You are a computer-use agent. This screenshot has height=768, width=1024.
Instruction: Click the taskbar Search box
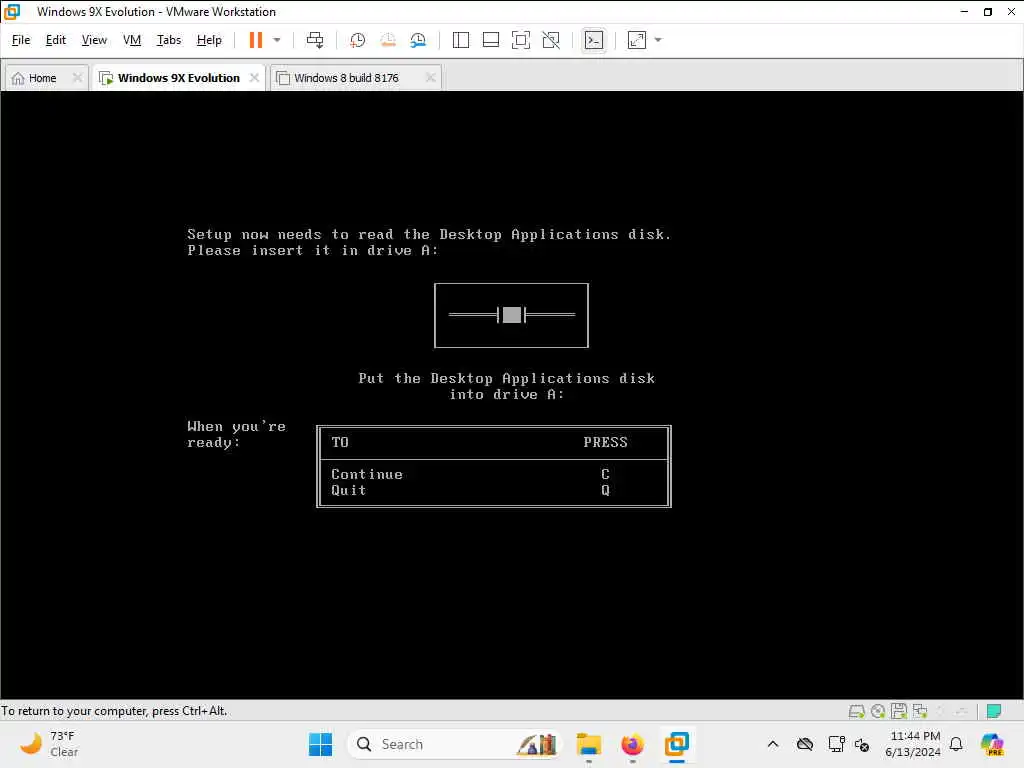pos(455,744)
